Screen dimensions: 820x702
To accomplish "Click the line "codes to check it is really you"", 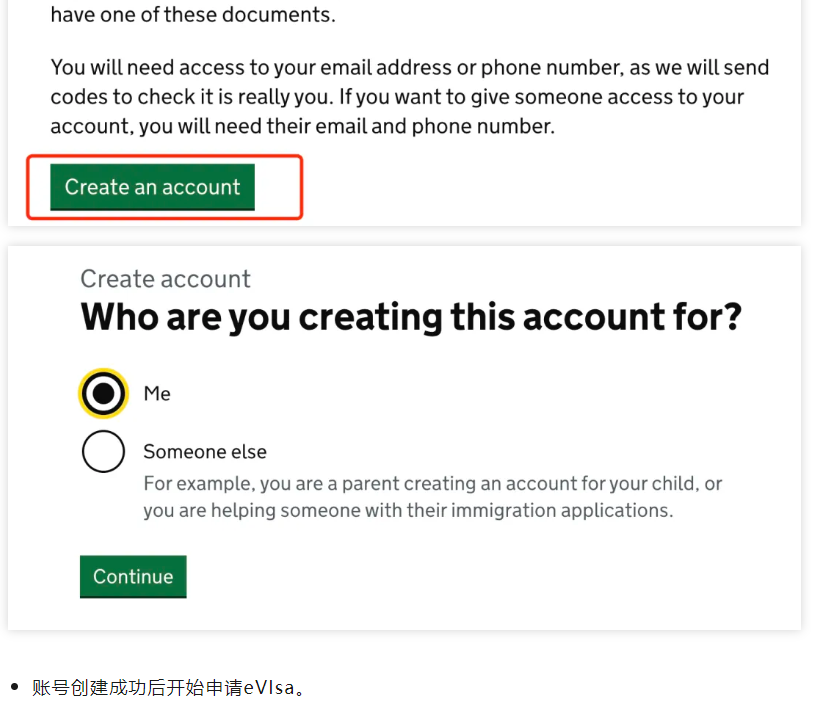I will tap(397, 98).
